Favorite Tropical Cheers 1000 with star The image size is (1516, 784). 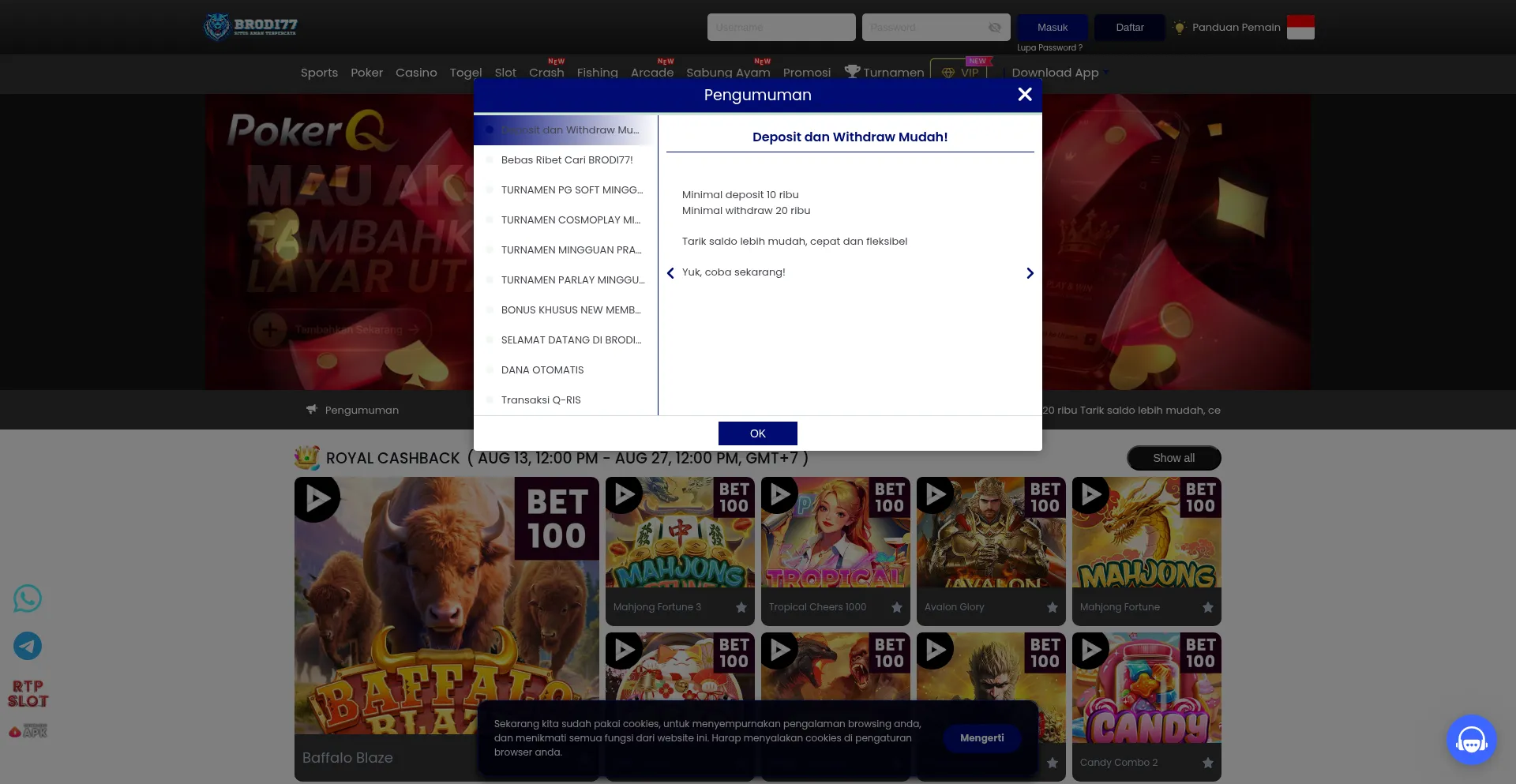[896, 607]
